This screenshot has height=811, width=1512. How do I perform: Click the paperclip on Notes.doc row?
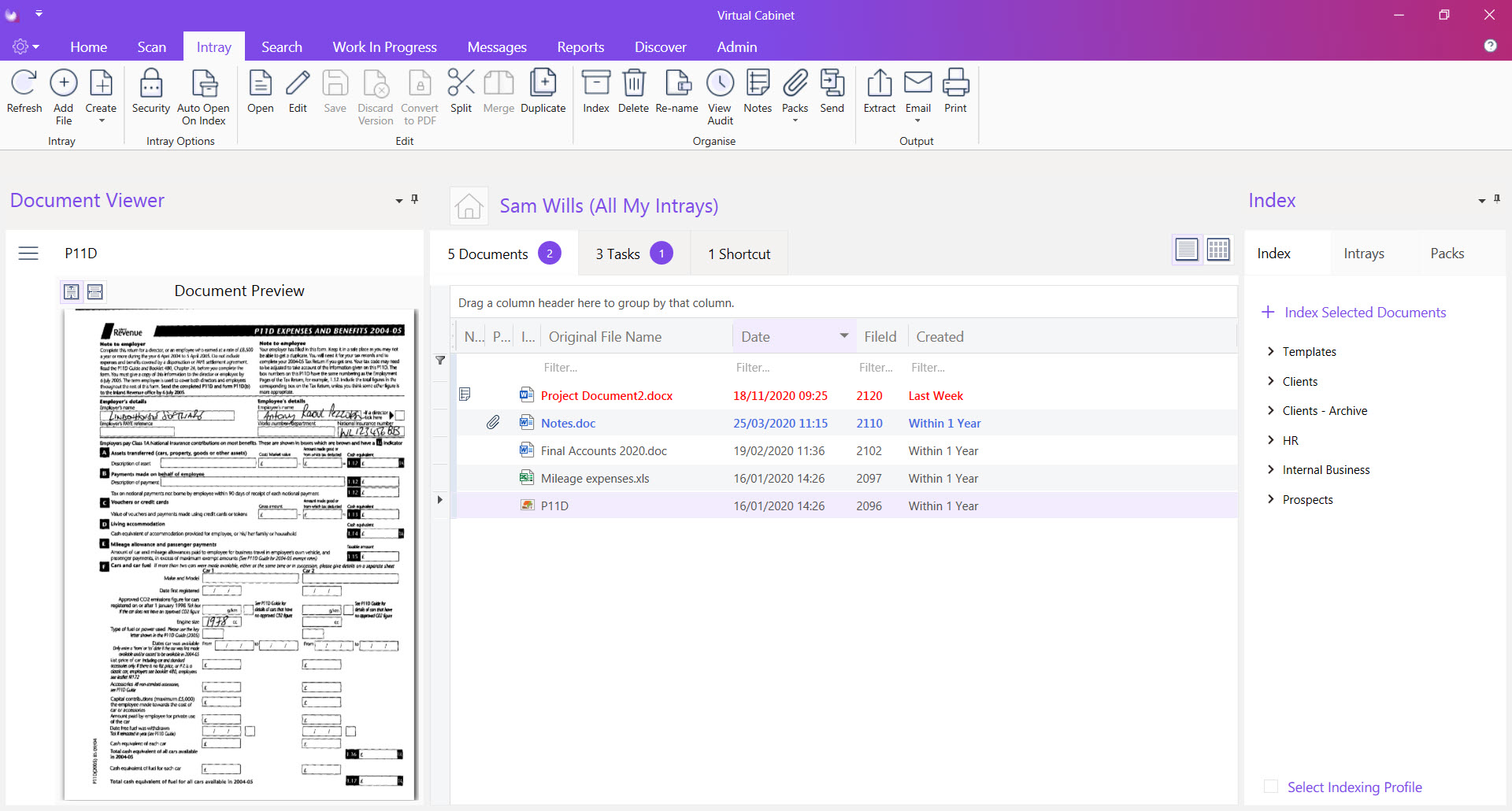(x=493, y=423)
